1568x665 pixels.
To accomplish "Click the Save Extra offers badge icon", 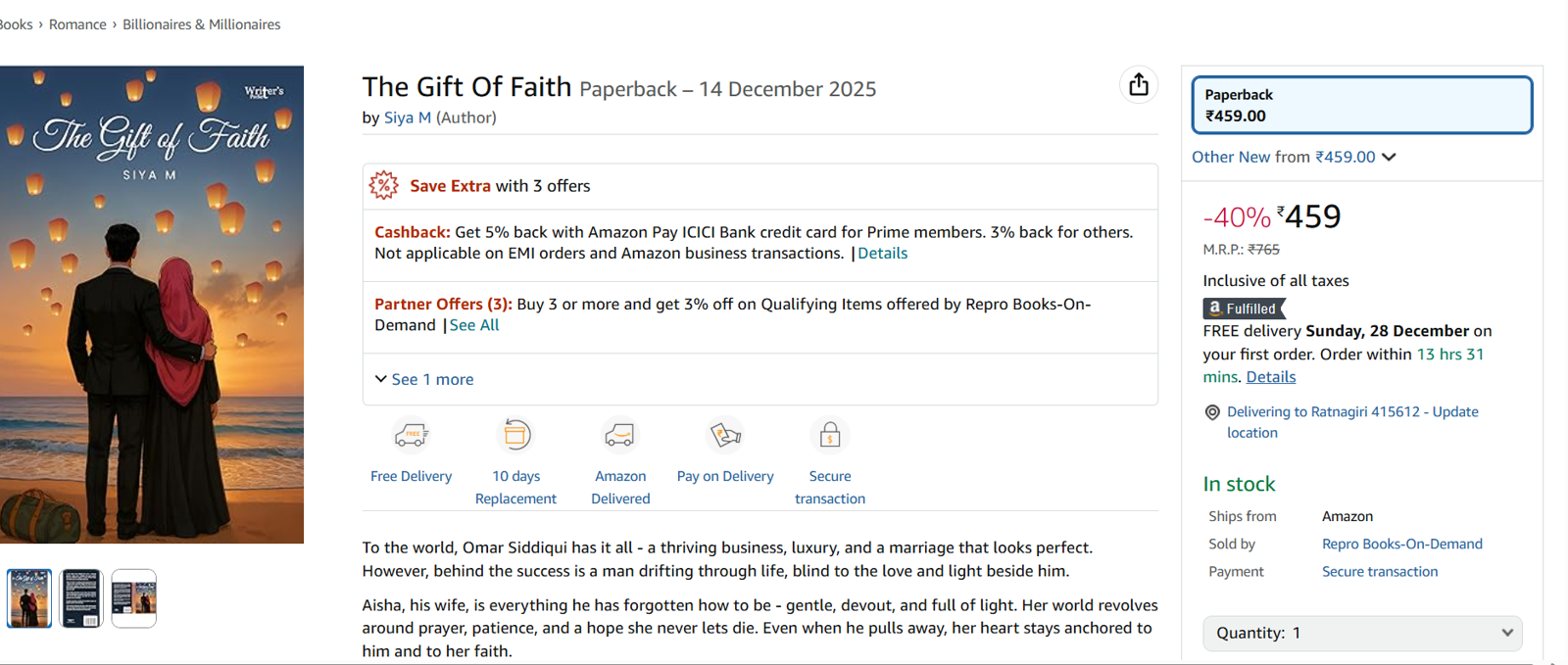I will pyautogui.click(x=384, y=185).
